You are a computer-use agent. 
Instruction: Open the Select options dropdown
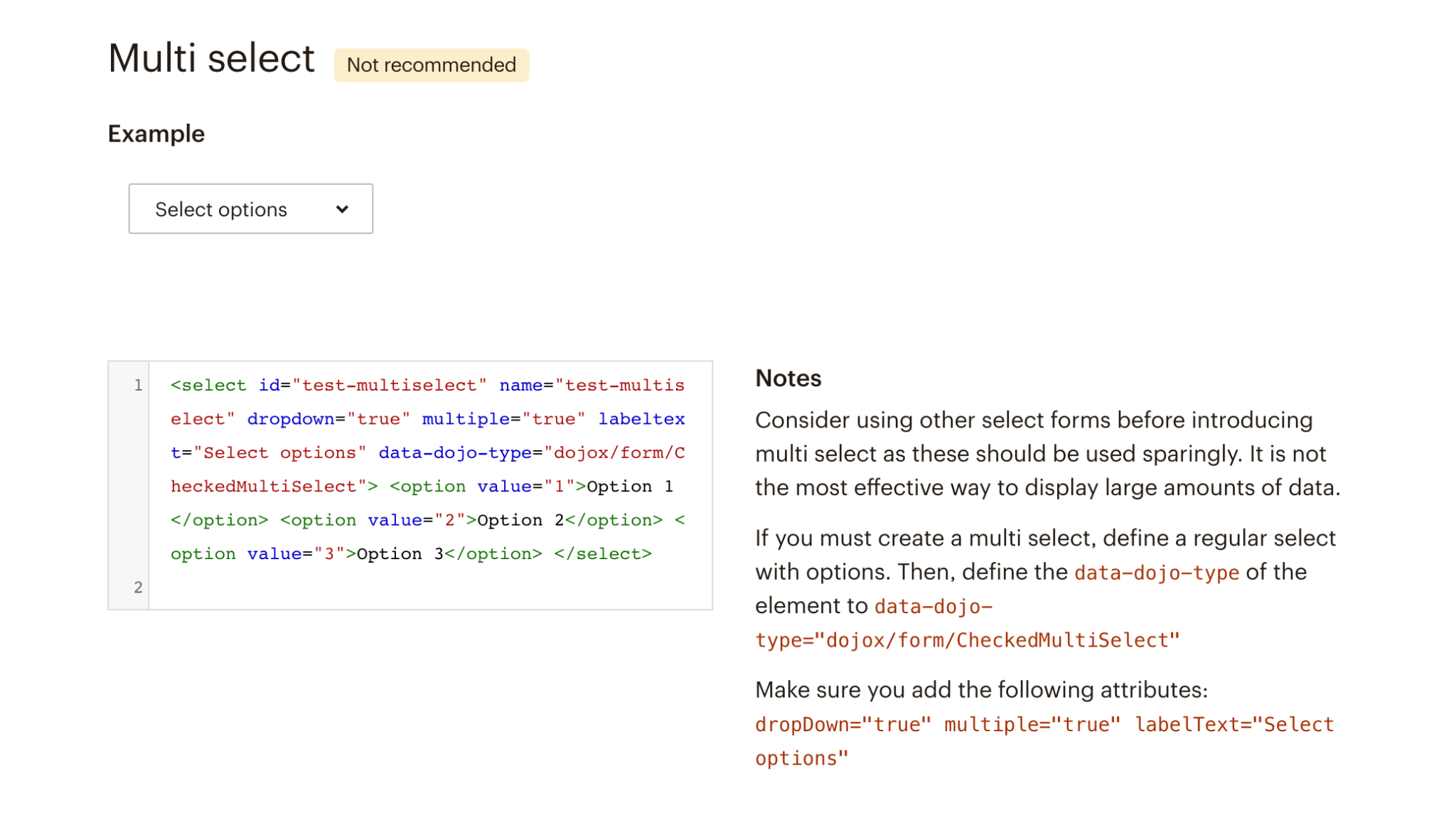(x=250, y=208)
